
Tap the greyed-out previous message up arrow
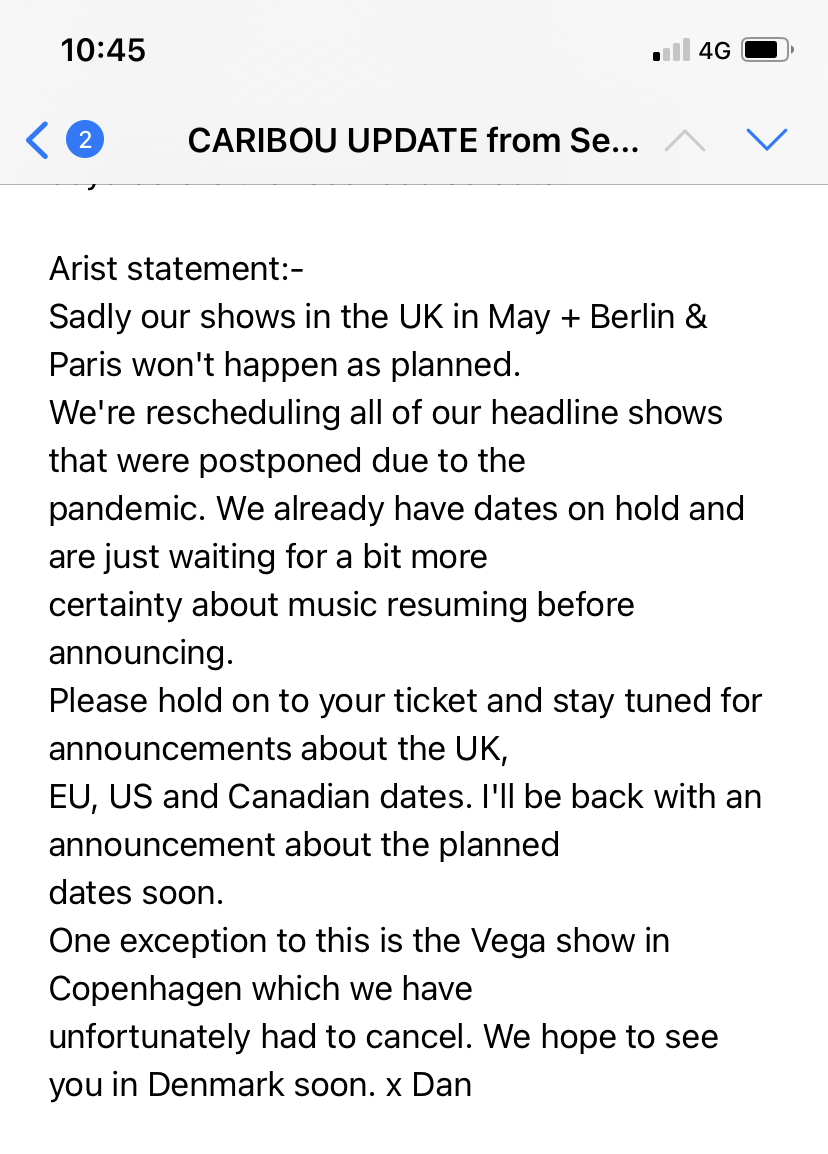pyautogui.click(x=684, y=140)
